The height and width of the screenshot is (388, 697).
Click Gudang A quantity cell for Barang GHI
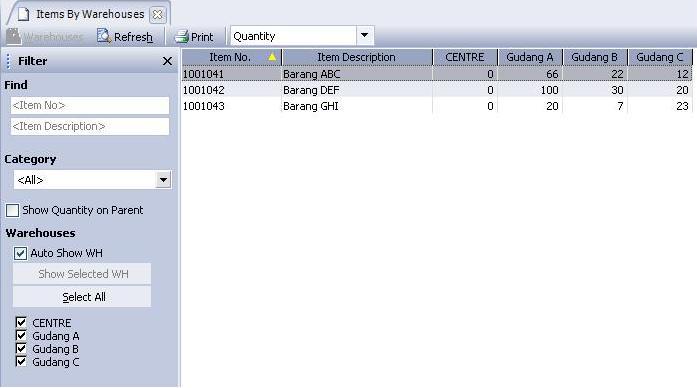point(530,106)
